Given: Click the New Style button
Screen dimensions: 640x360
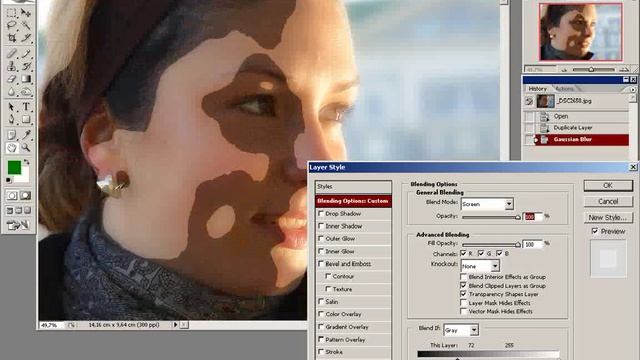Looking at the screenshot, I should 608,218.
